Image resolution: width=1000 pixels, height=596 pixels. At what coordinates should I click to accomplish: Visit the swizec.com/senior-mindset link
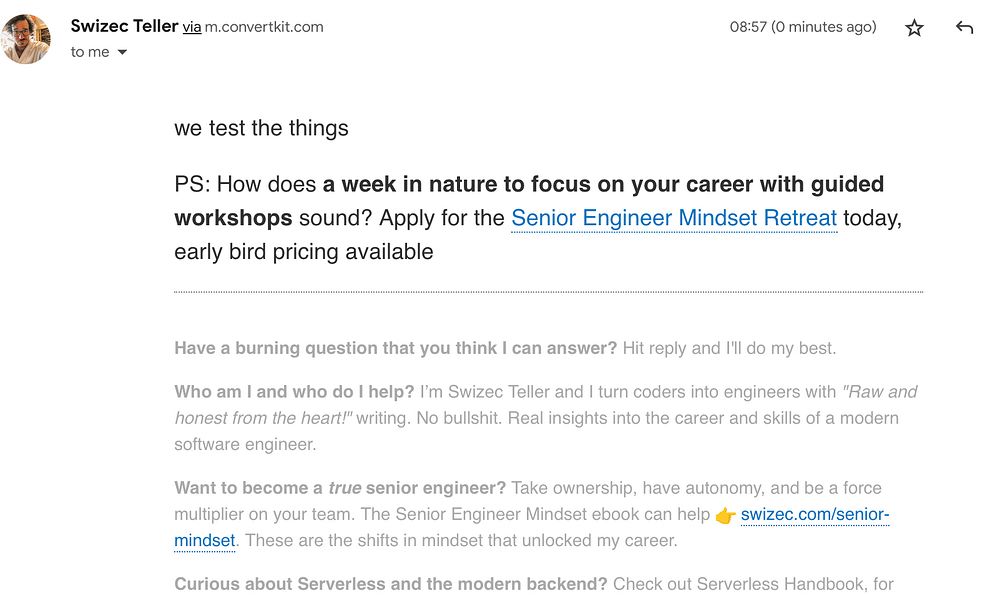[x=814, y=515]
